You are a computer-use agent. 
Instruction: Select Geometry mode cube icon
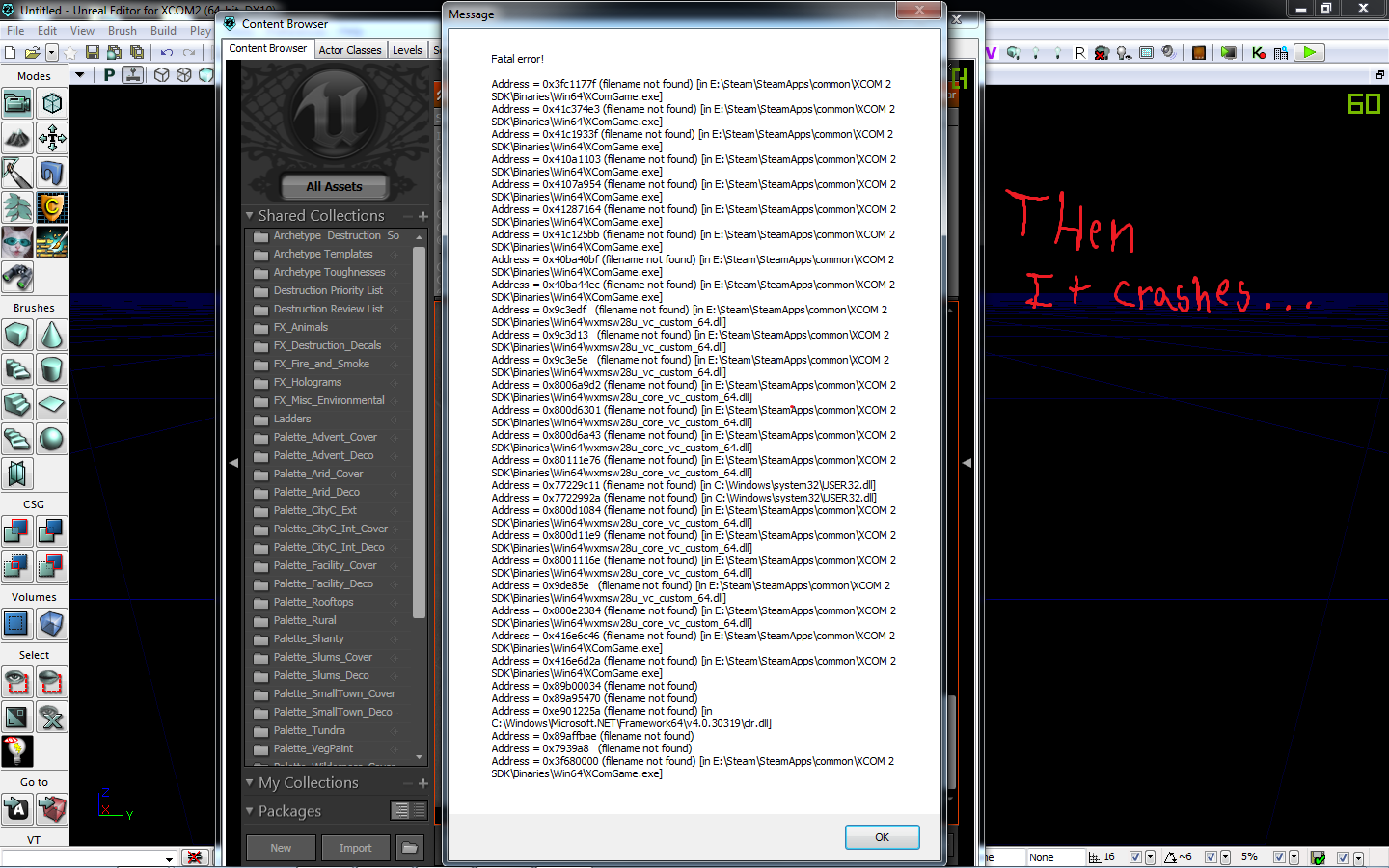(52, 103)
